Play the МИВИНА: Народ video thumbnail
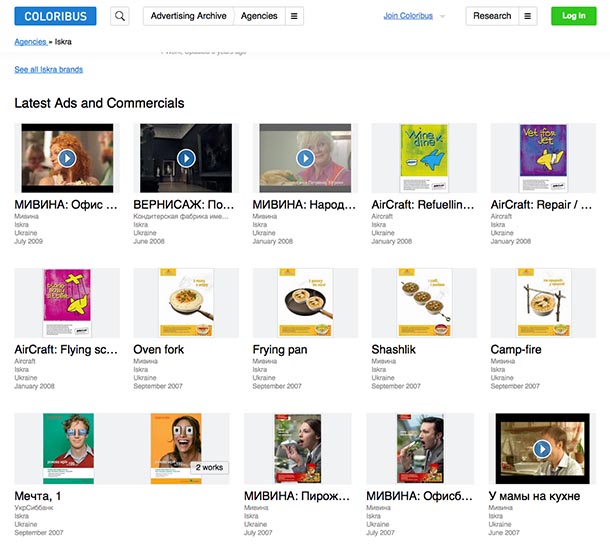Image resolution: width=610 pixels, height=550 pixels. coord(305,157)
